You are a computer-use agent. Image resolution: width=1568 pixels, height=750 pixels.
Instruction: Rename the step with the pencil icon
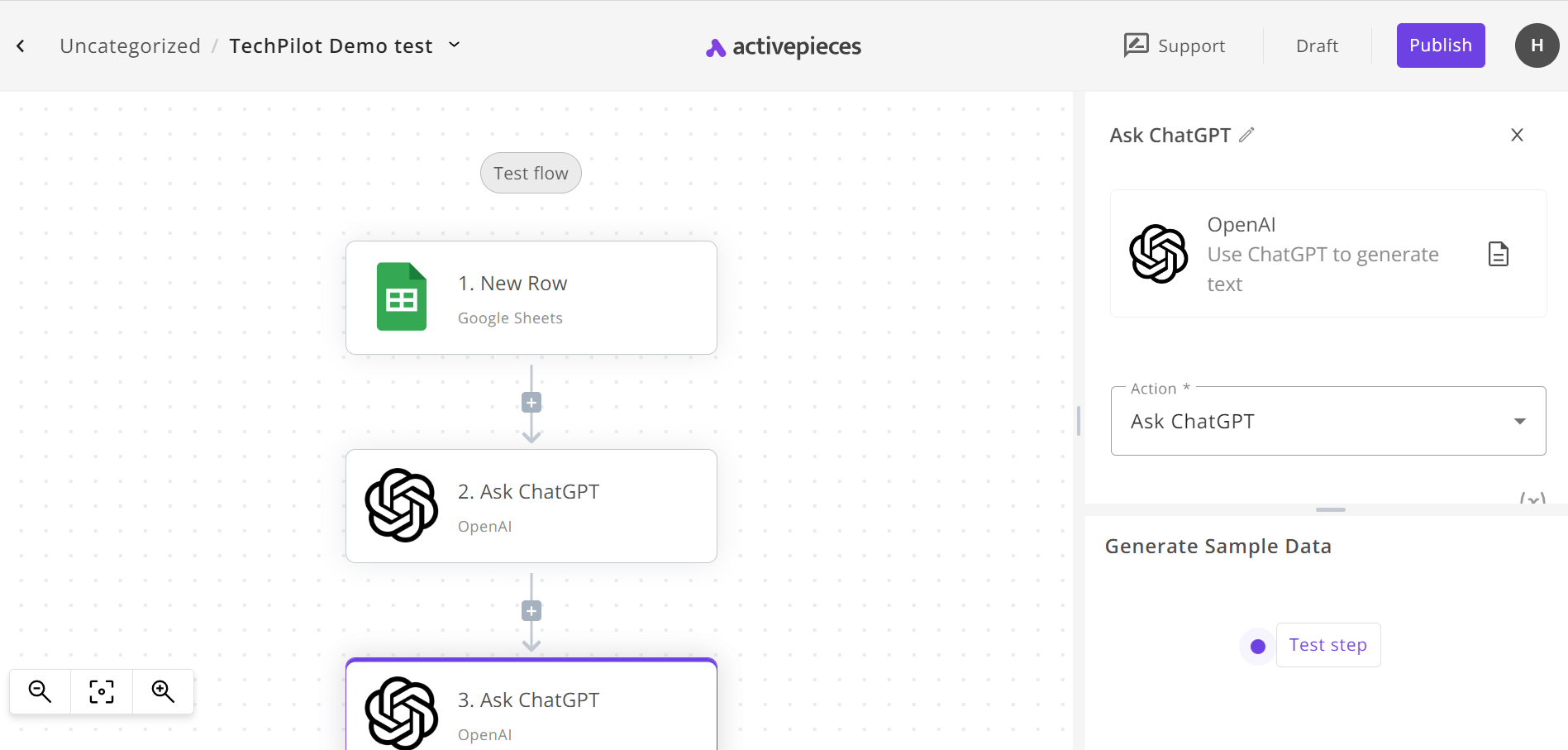pyautogui.click(x=1246, y=135)
